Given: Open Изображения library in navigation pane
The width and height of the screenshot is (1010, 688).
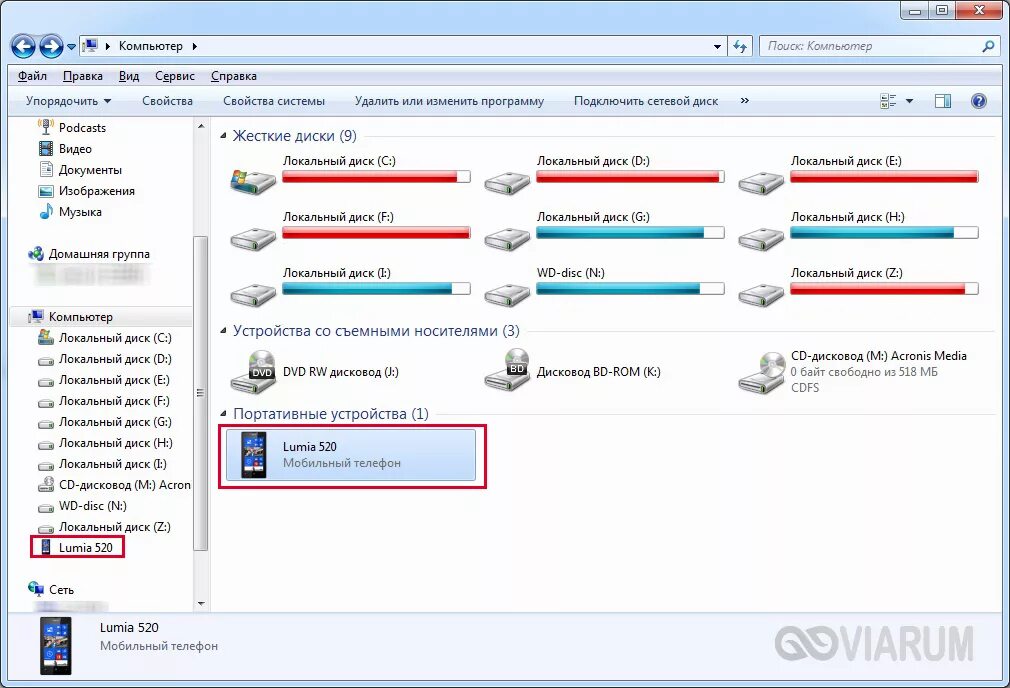Looking at the screenshot, I should pyautogui.click(x=87, y=191).
